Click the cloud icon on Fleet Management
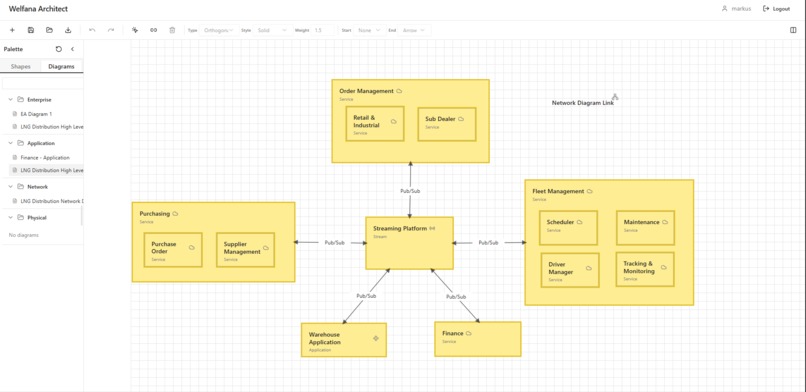This screenshot has height=392, width=806. pyautogui.click(x=590, y=191)
